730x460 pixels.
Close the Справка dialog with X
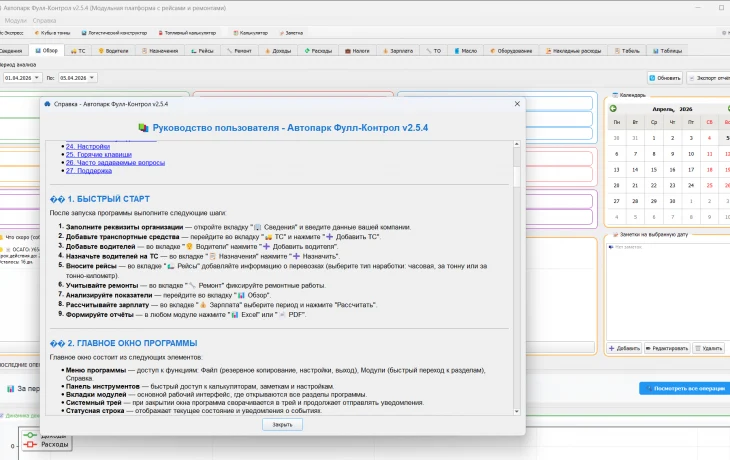[517, 104]
